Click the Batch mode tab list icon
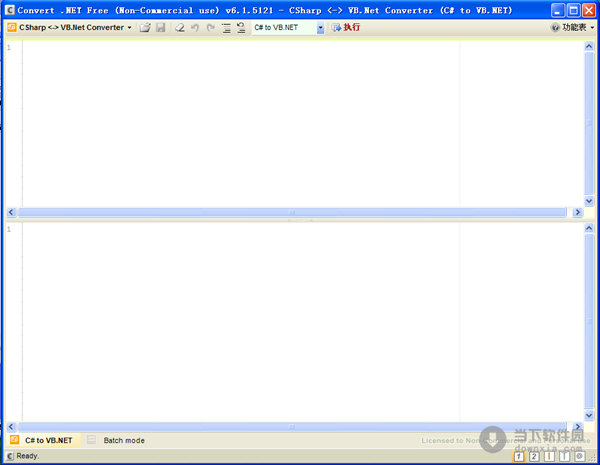Screen dimensions: 600x465 (x=91, y=440)
